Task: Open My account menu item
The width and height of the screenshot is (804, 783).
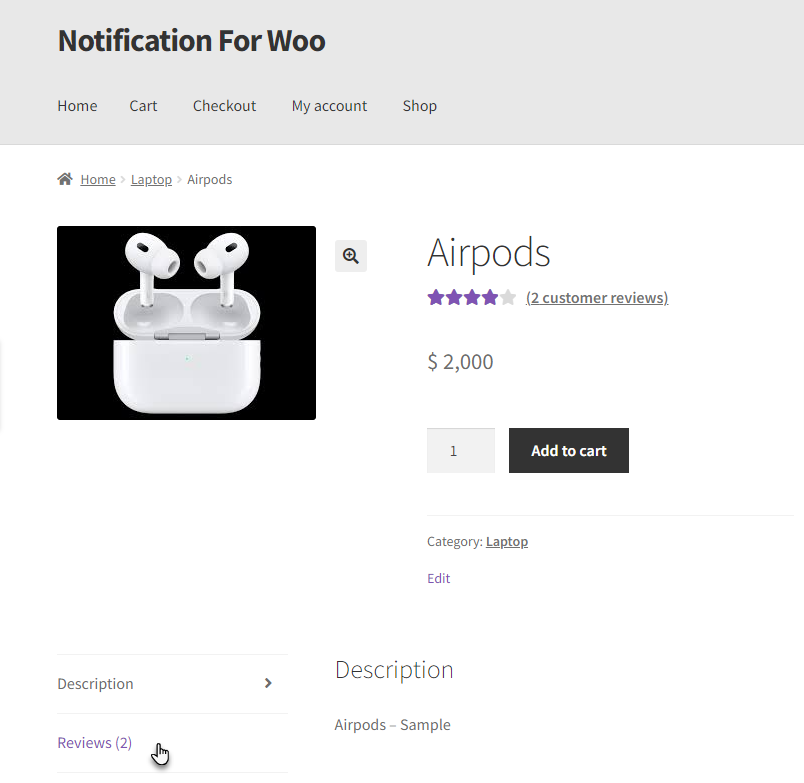Action: (x=329, y=106)
